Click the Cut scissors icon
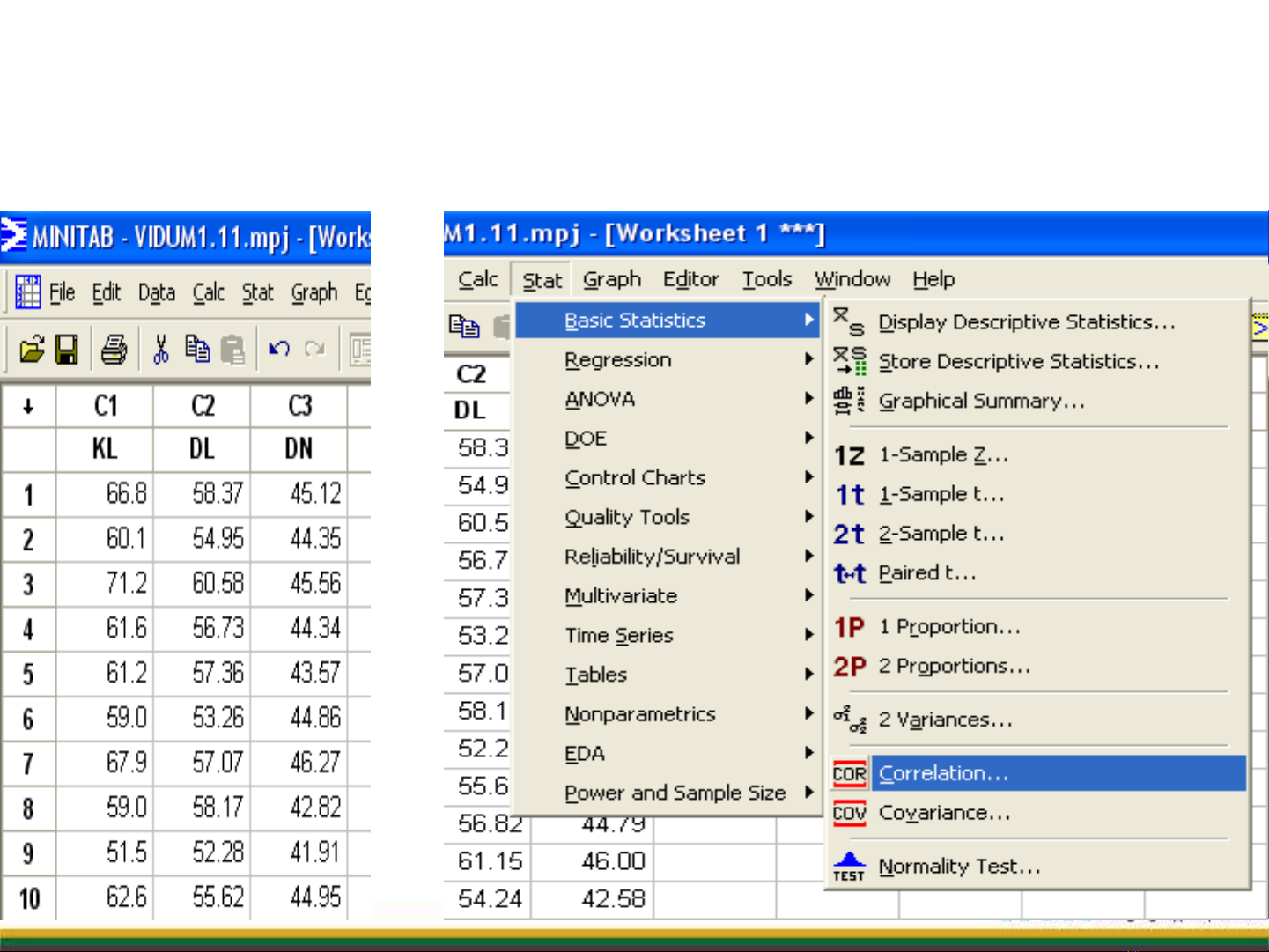This screenshot has width=1269, height=952. 160,350
